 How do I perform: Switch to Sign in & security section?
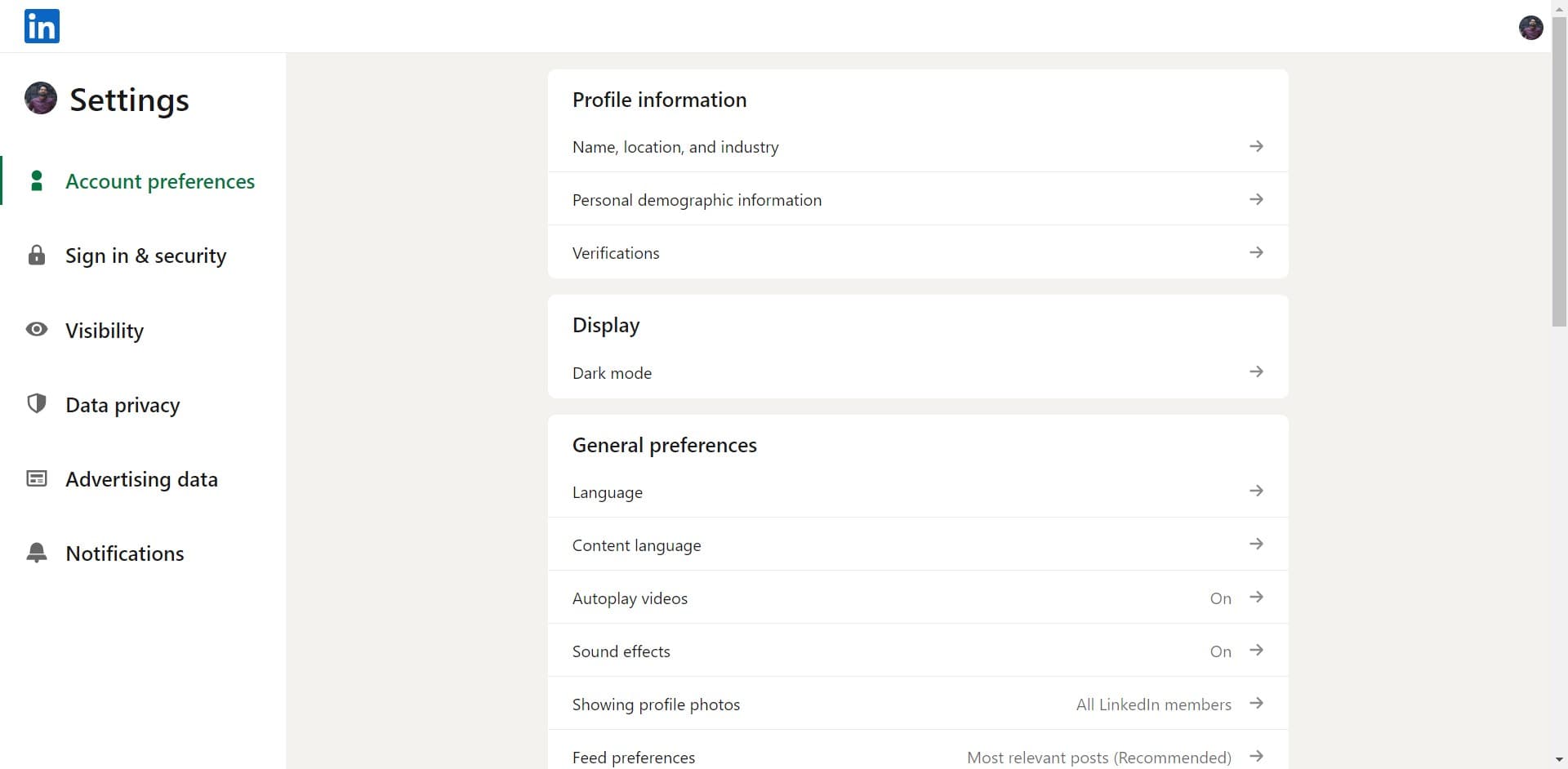click(145, 255)
